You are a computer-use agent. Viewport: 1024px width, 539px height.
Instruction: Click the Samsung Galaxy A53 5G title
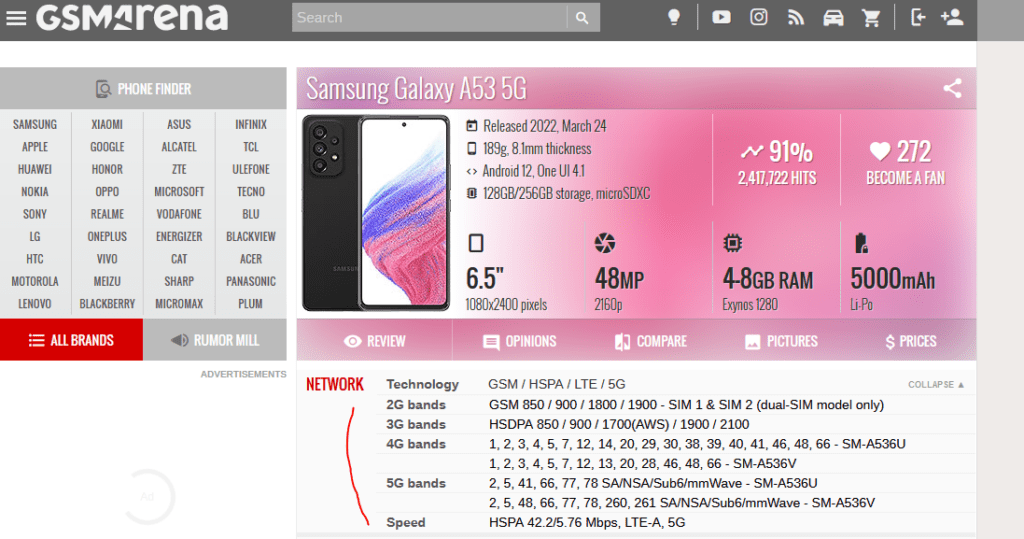[x=416, y=89]
